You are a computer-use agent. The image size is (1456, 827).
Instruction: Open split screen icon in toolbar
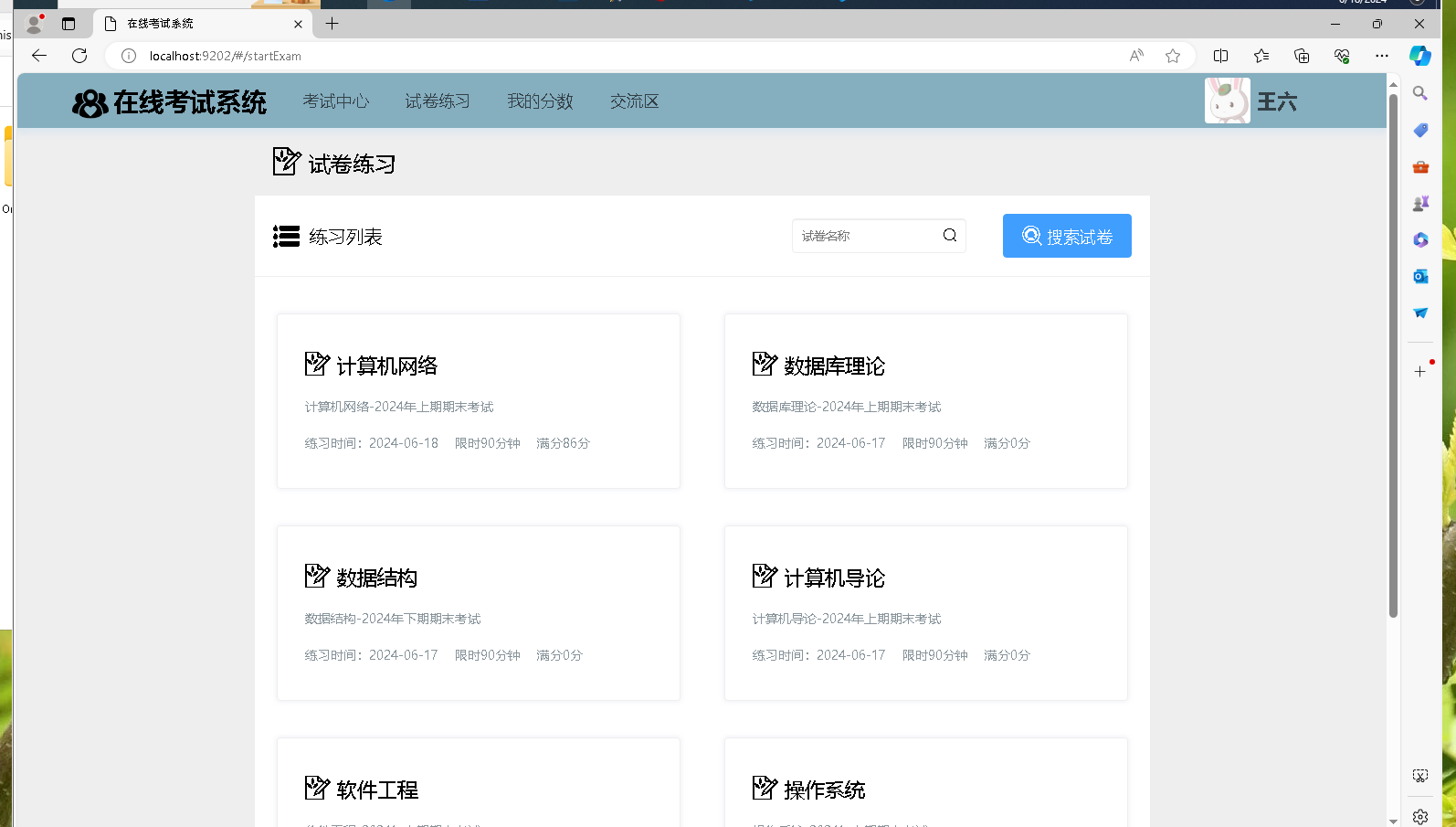(1220, 56)
